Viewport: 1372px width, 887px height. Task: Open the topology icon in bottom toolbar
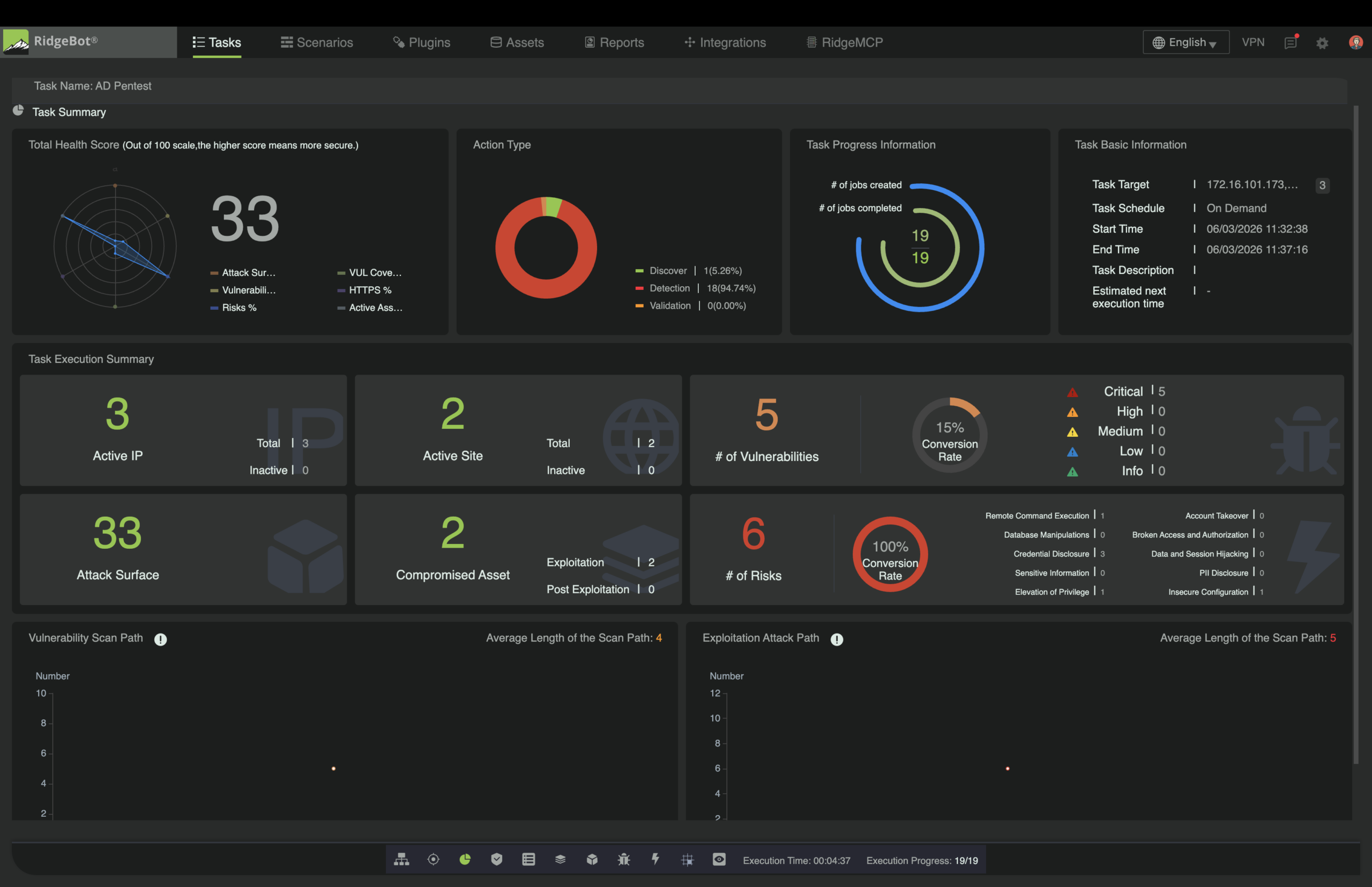click(x=401, y=859)
